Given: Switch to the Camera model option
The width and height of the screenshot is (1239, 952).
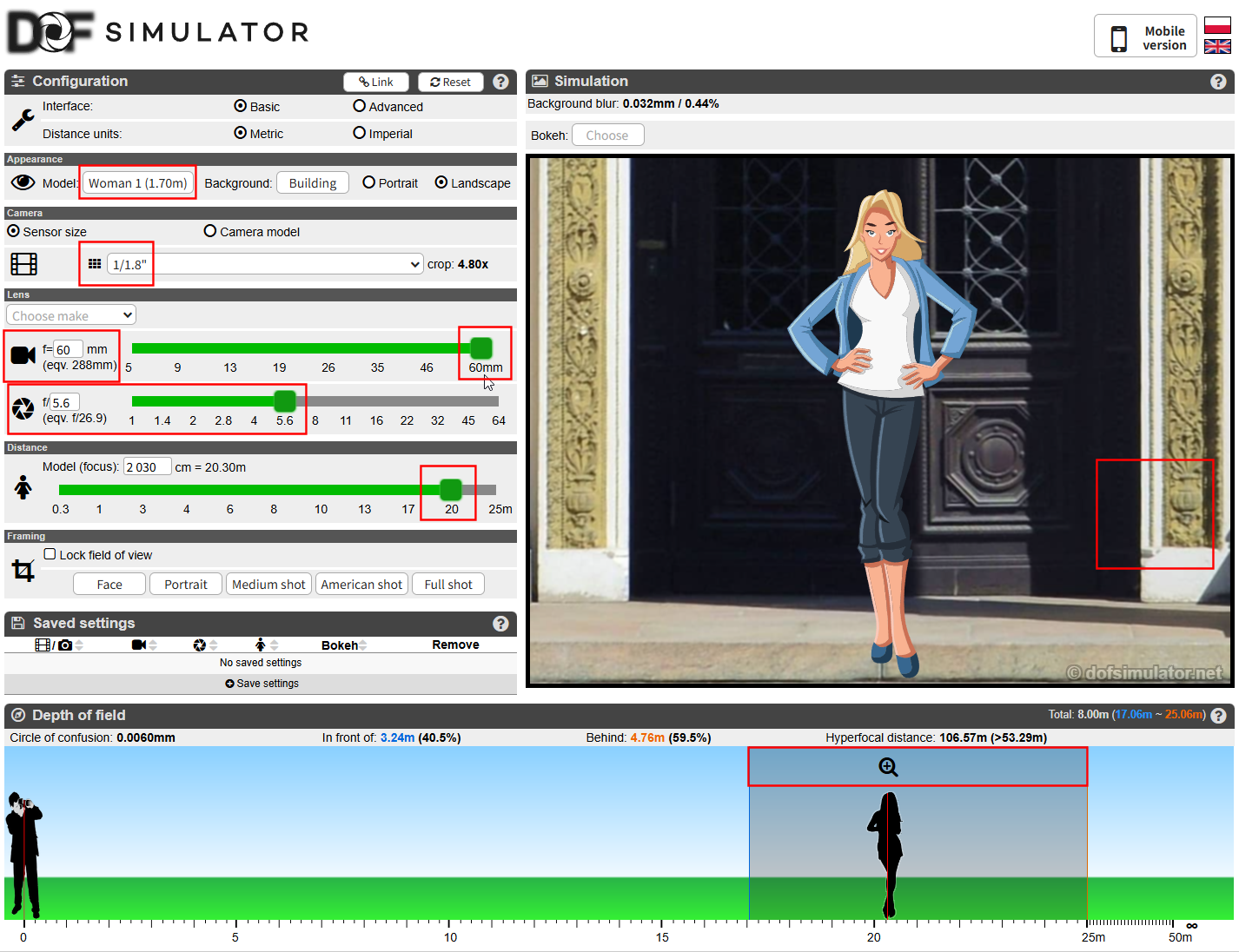Looking at the screenshot, I should (x=210, y=231).
